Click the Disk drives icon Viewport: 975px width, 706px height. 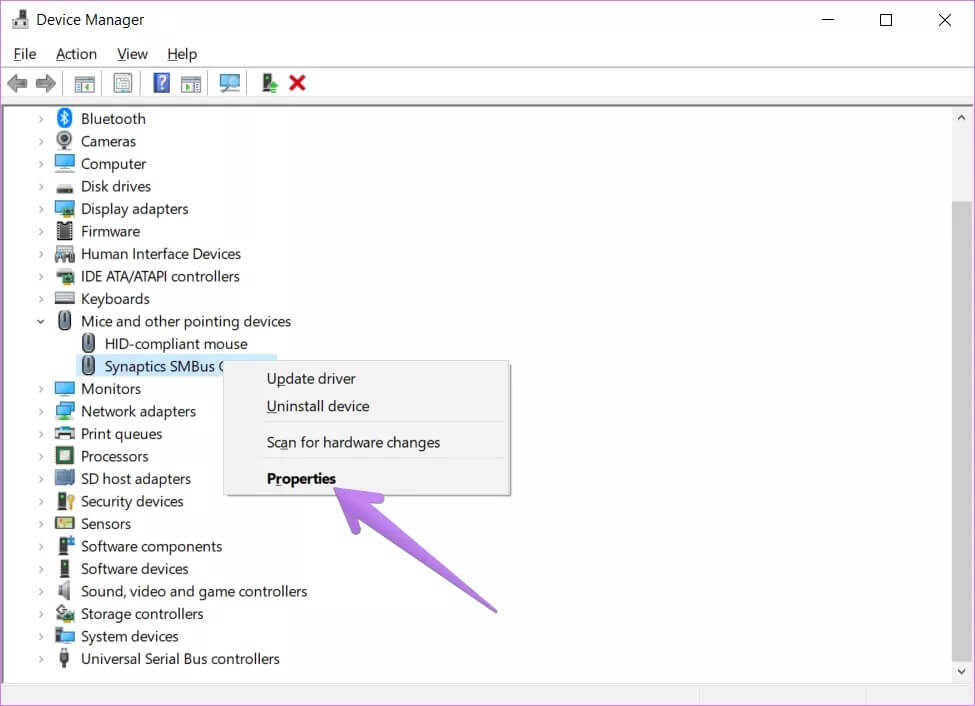click(65, 188)
